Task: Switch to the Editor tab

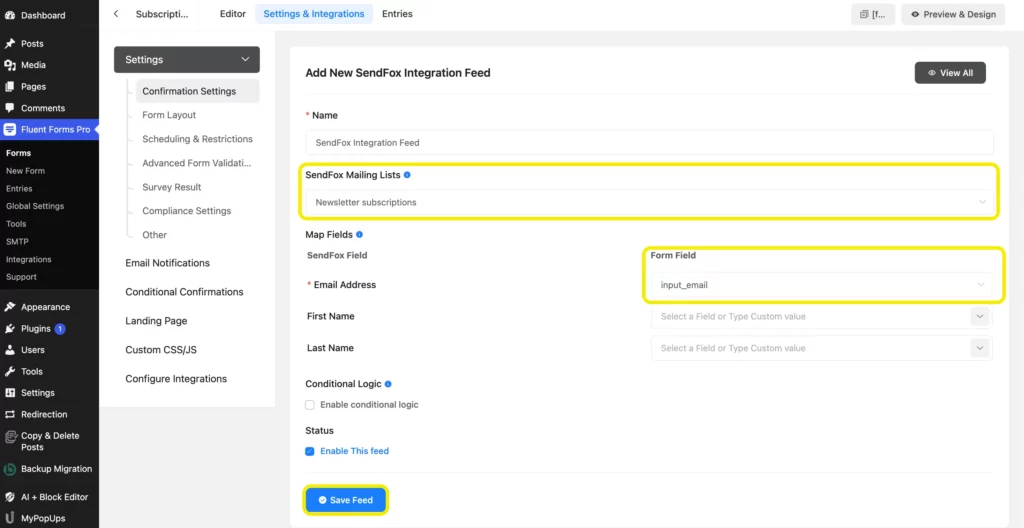Action: tap(233, 14)
